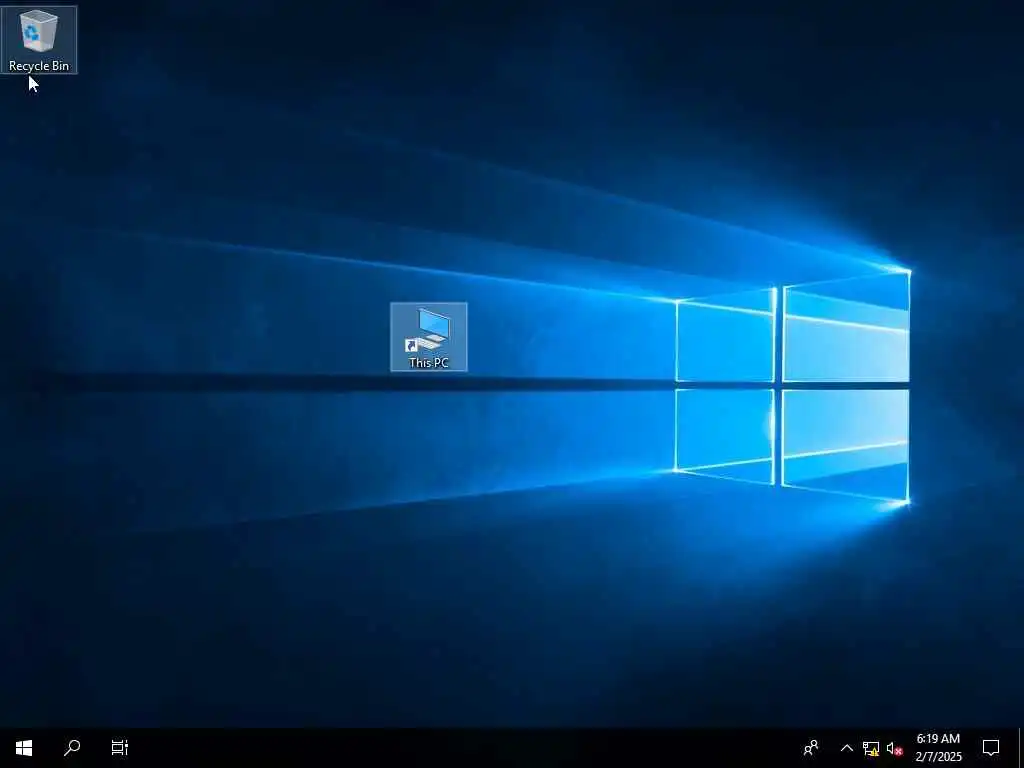
Task: Open the muted volume tray icon
Action: [894, 748]
